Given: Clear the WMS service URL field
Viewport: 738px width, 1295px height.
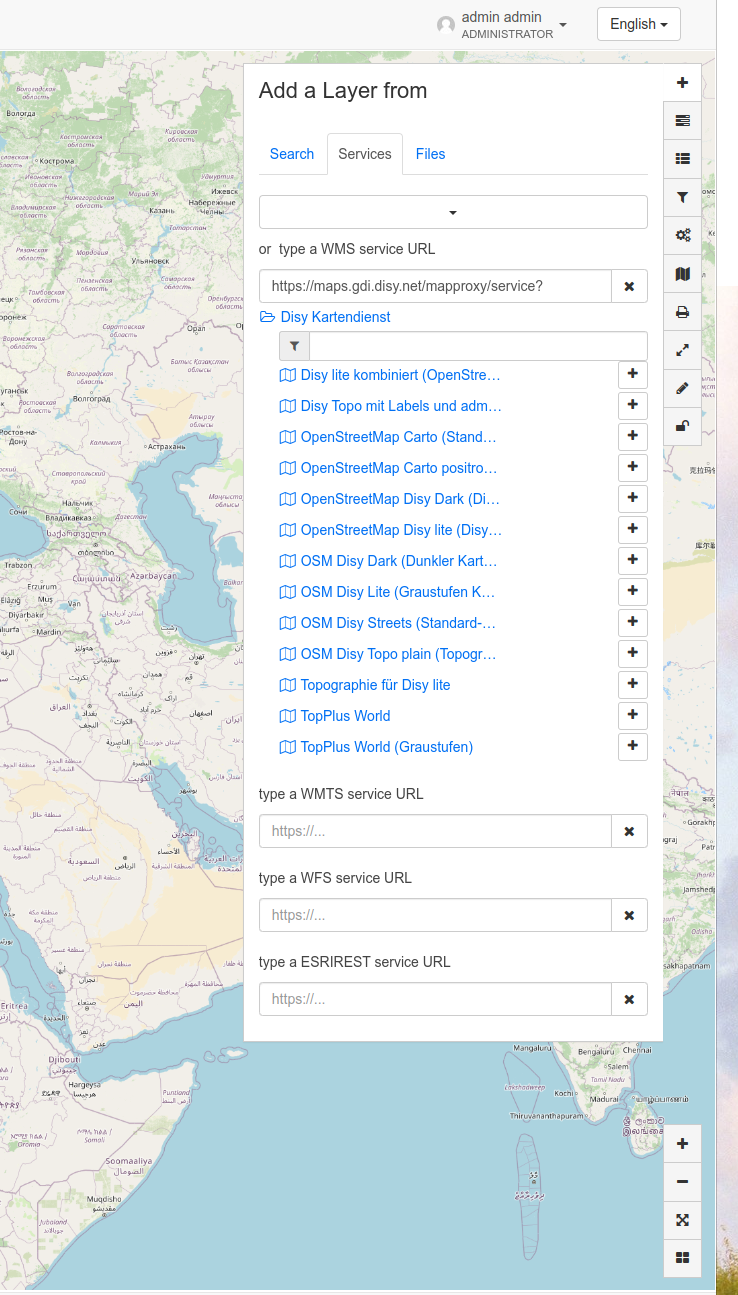Looking at the screenshot, I should (x=629, y=286).
